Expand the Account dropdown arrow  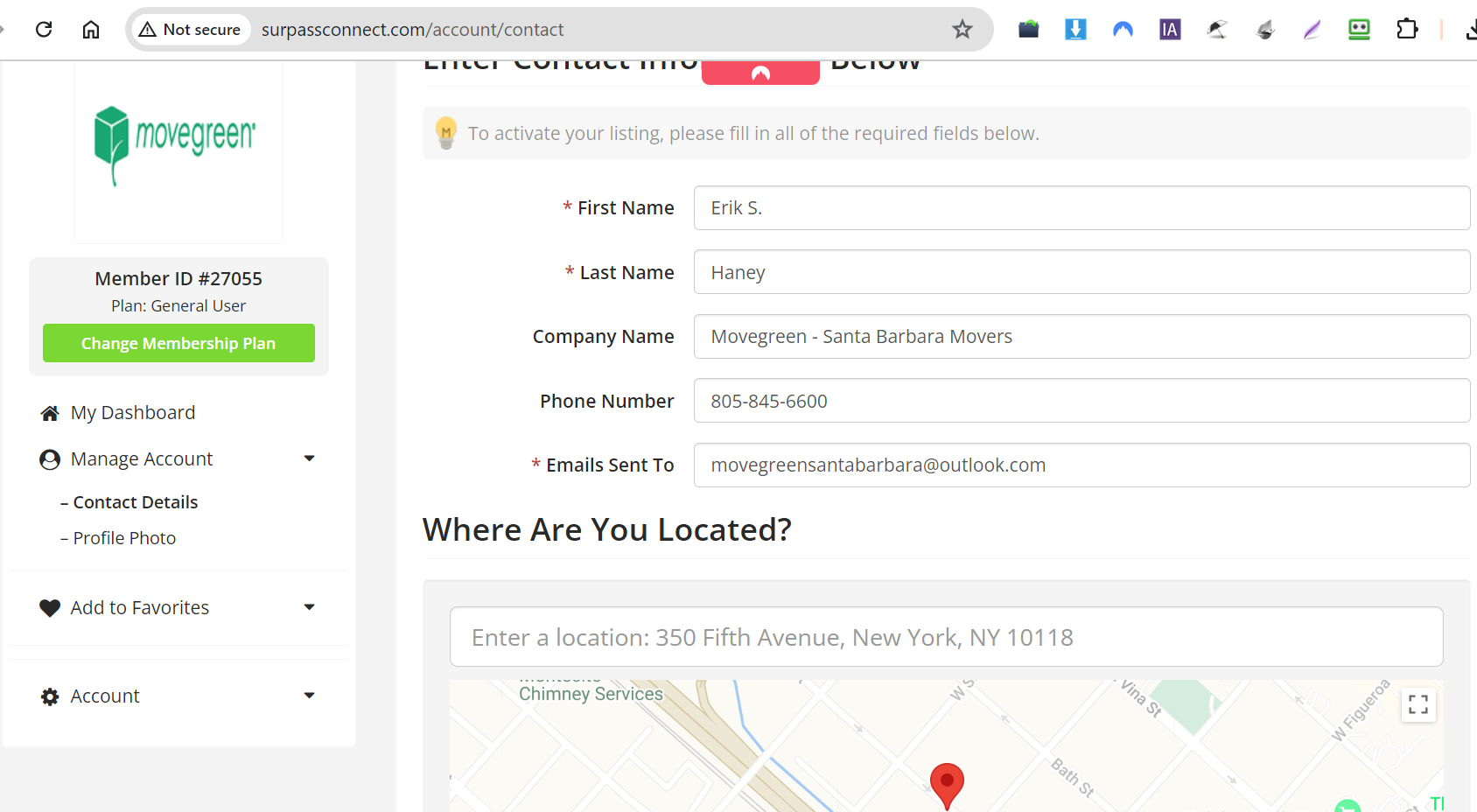pyautogui.click(x=309, y=696)
